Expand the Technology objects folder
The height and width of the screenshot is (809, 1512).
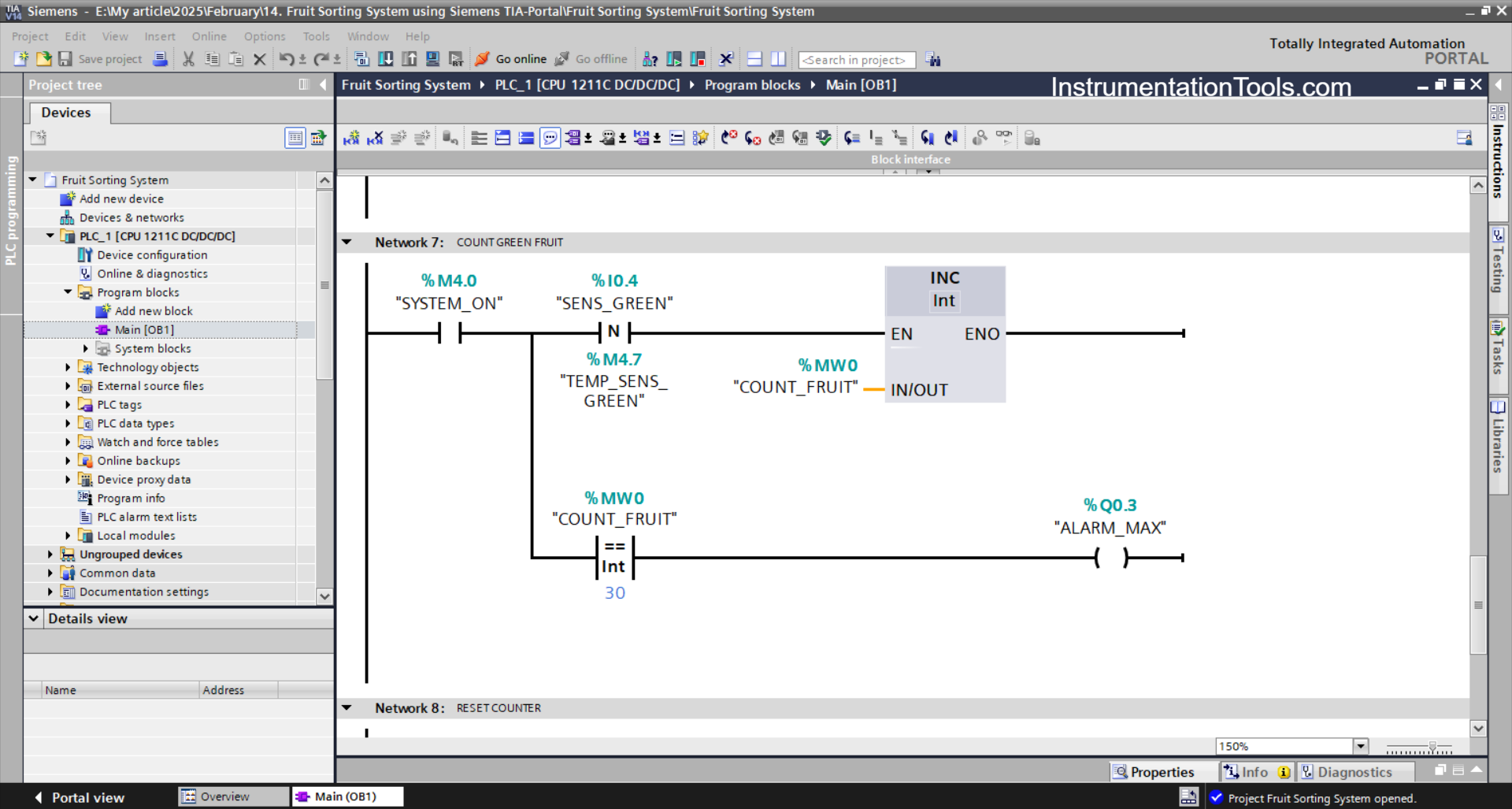[x=68, y=367]
